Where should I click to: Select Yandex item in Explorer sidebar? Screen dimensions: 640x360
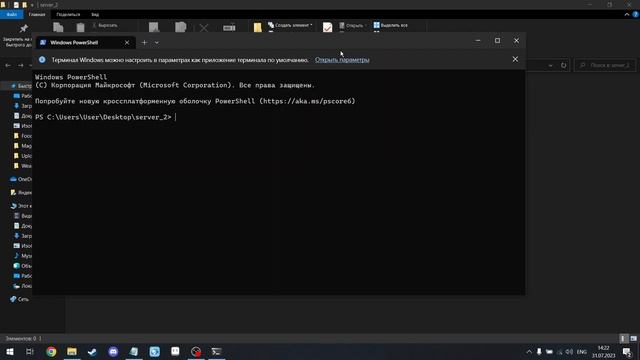point(20,192)
